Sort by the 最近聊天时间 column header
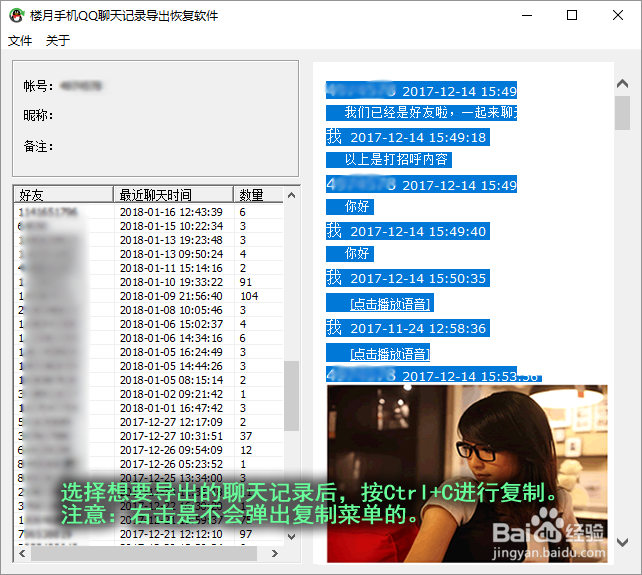 coord(174,195)
